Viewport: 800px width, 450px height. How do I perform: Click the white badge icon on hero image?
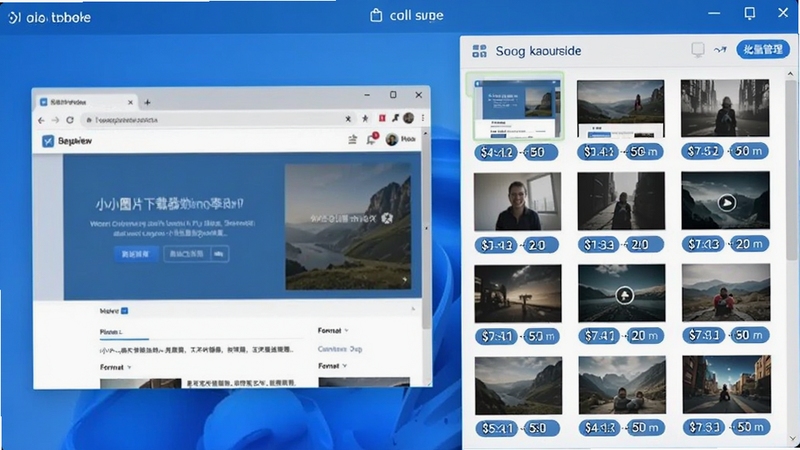coord(387,218)
